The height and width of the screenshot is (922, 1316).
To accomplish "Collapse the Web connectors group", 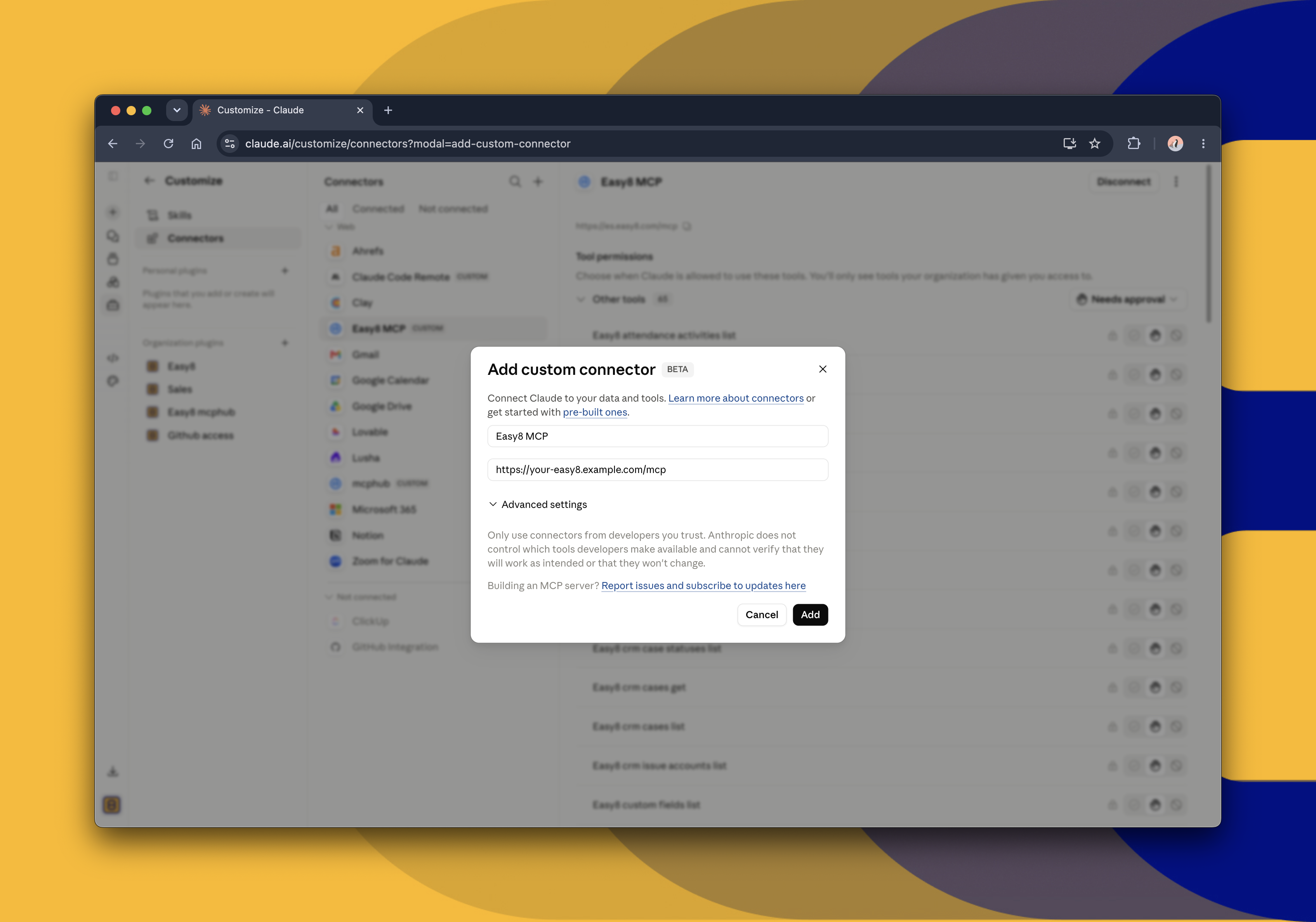I will point(329,227).
